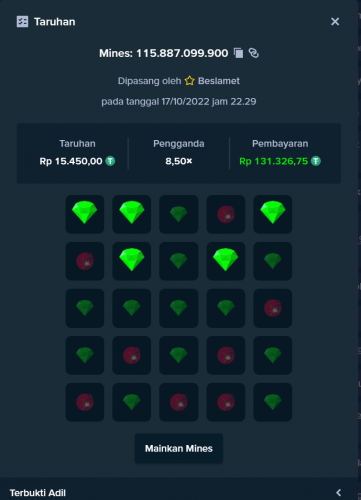Select the mine in row 3, column 5
Viewport: 361px width, 500px height.
pos(273,308)
